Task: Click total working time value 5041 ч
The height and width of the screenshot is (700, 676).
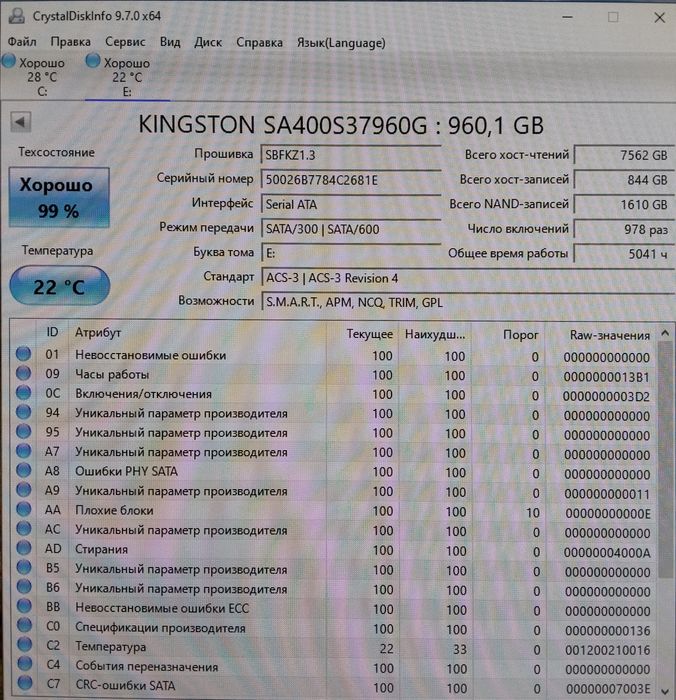Action: pos(624,254)
